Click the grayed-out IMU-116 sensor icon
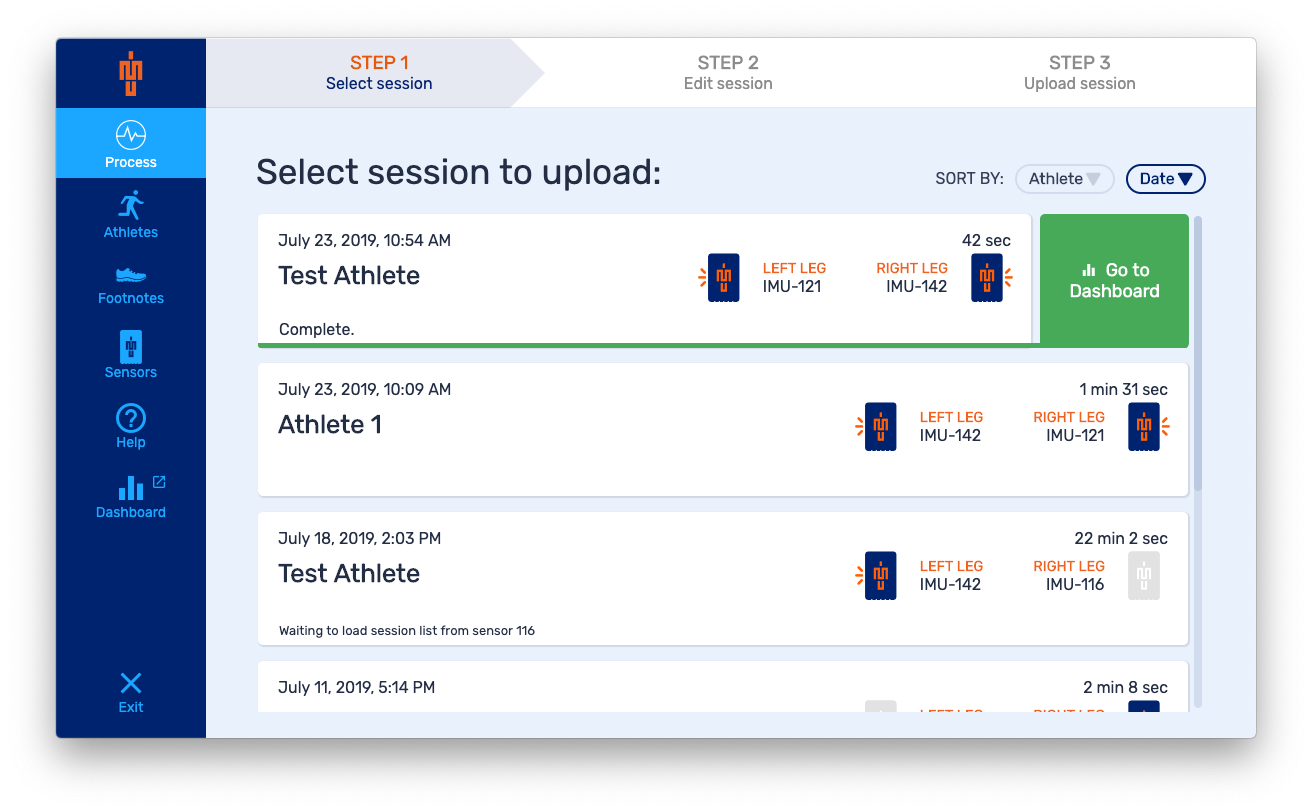 click(1144, 576)
